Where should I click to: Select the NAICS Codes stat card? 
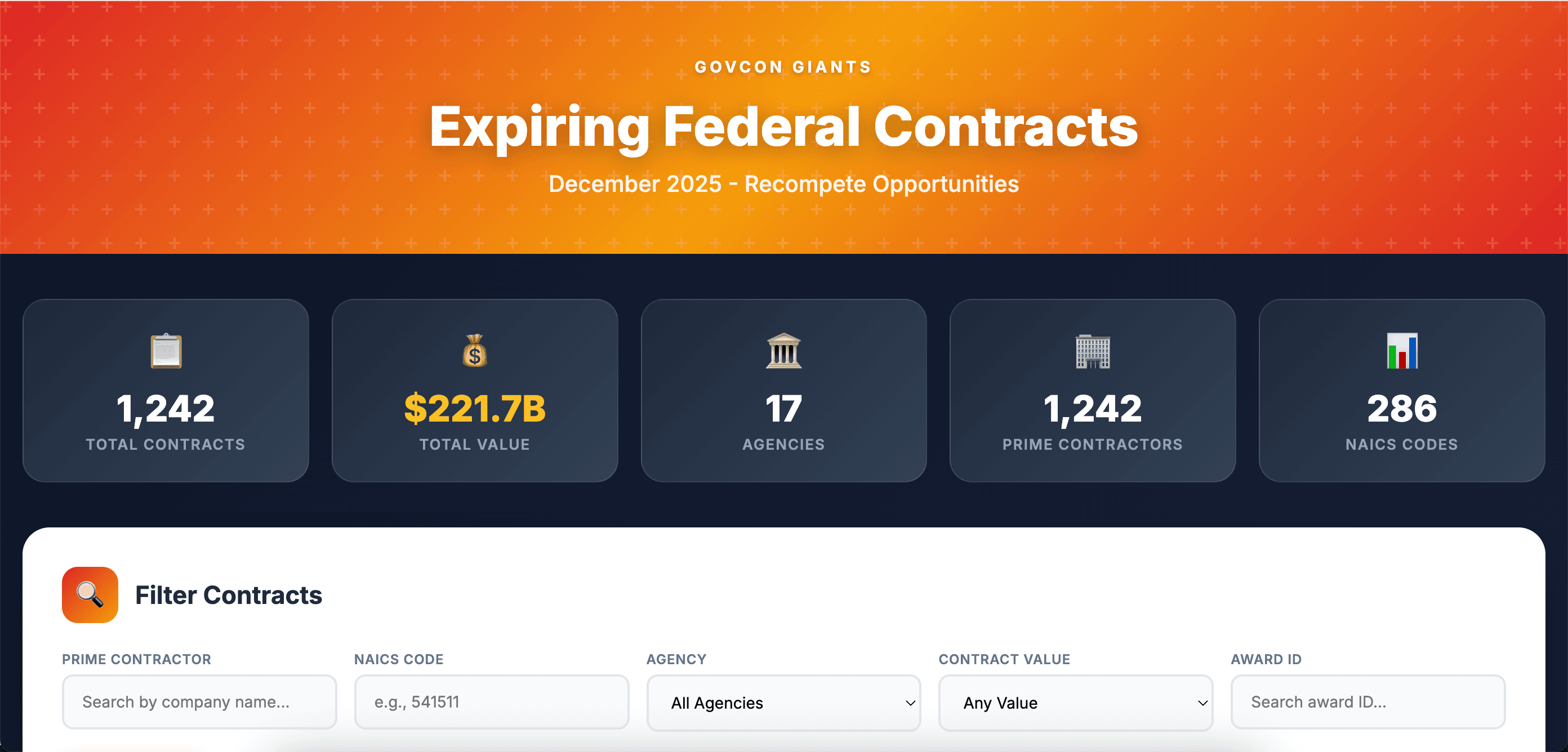coord(1402,392)
